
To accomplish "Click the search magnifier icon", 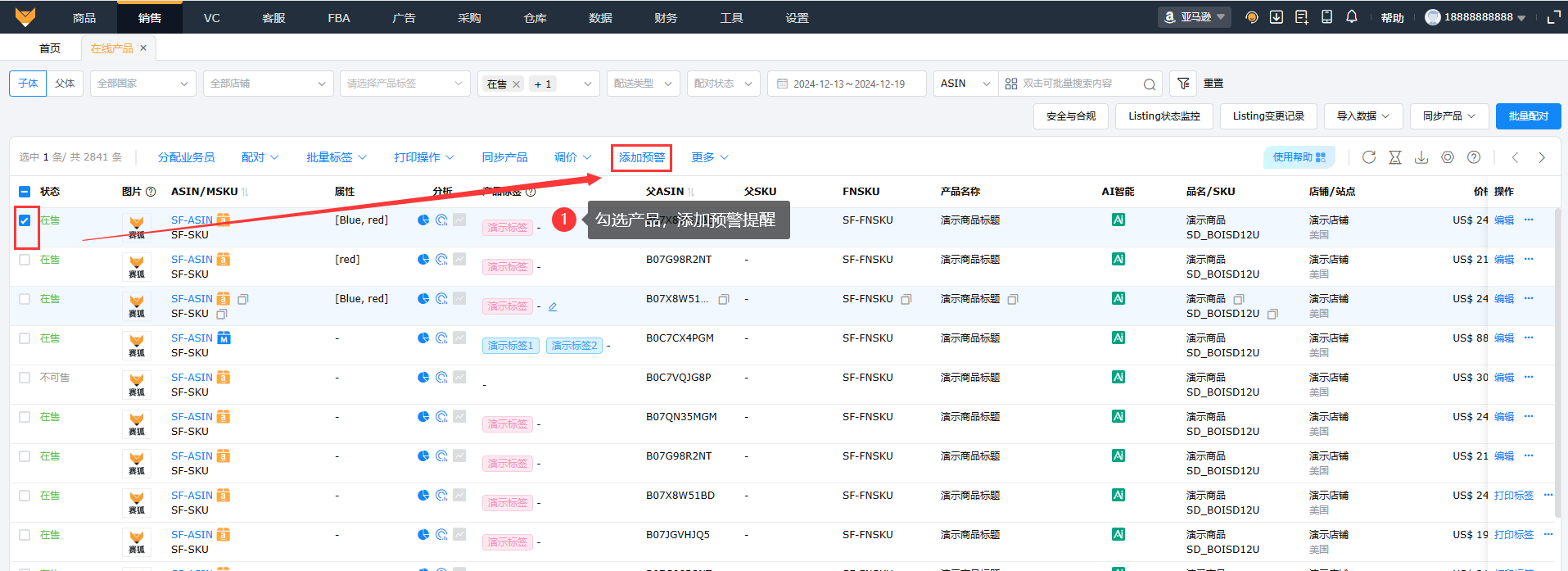I will click(1149, 84).
